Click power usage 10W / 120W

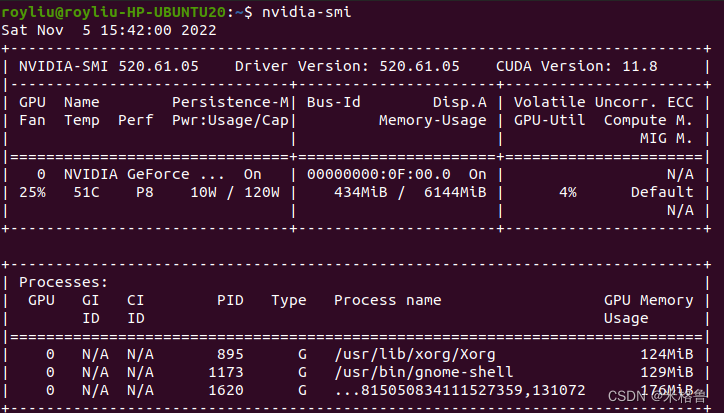(235, 192)
